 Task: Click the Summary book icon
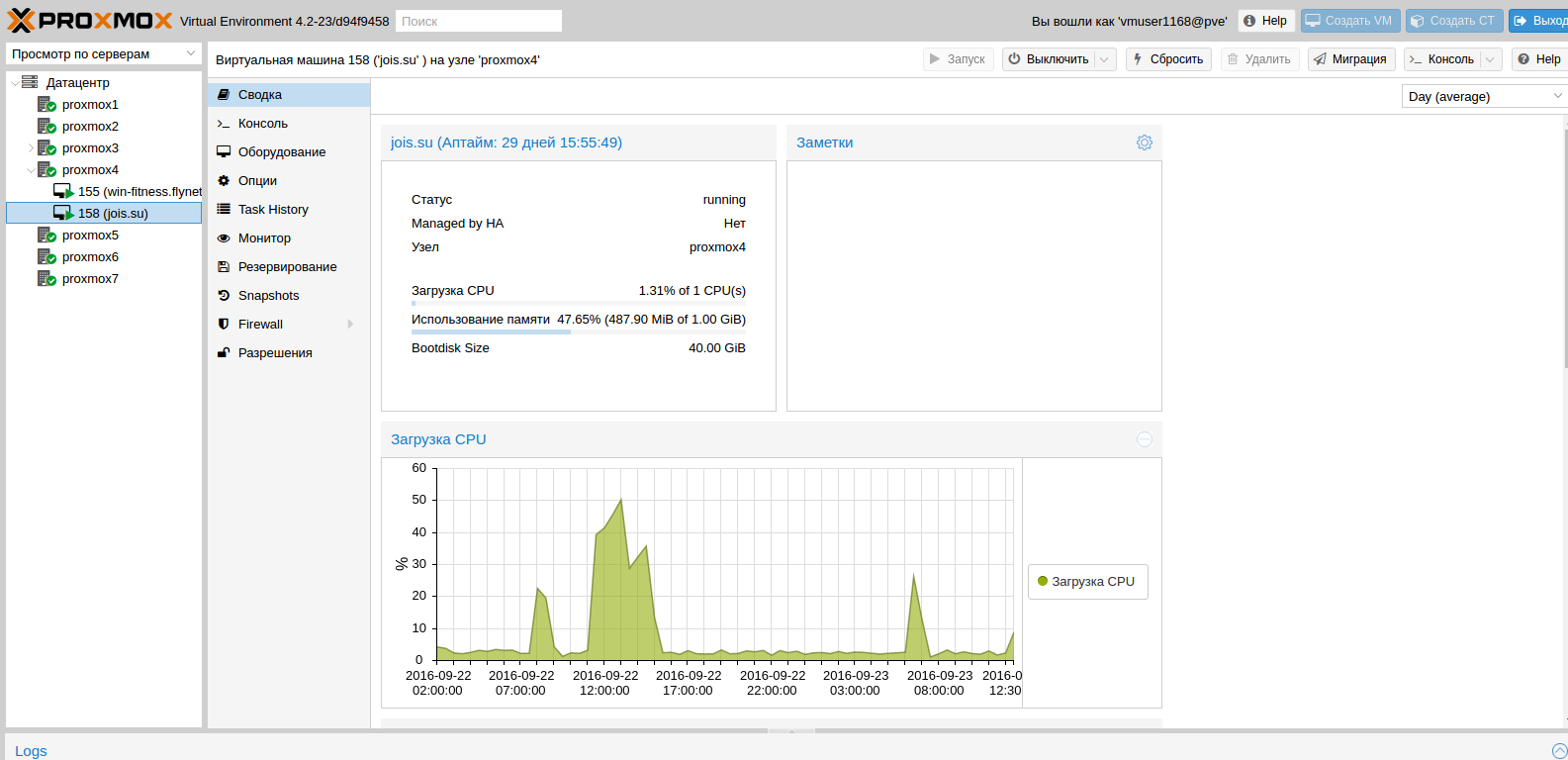pos(224,95)
